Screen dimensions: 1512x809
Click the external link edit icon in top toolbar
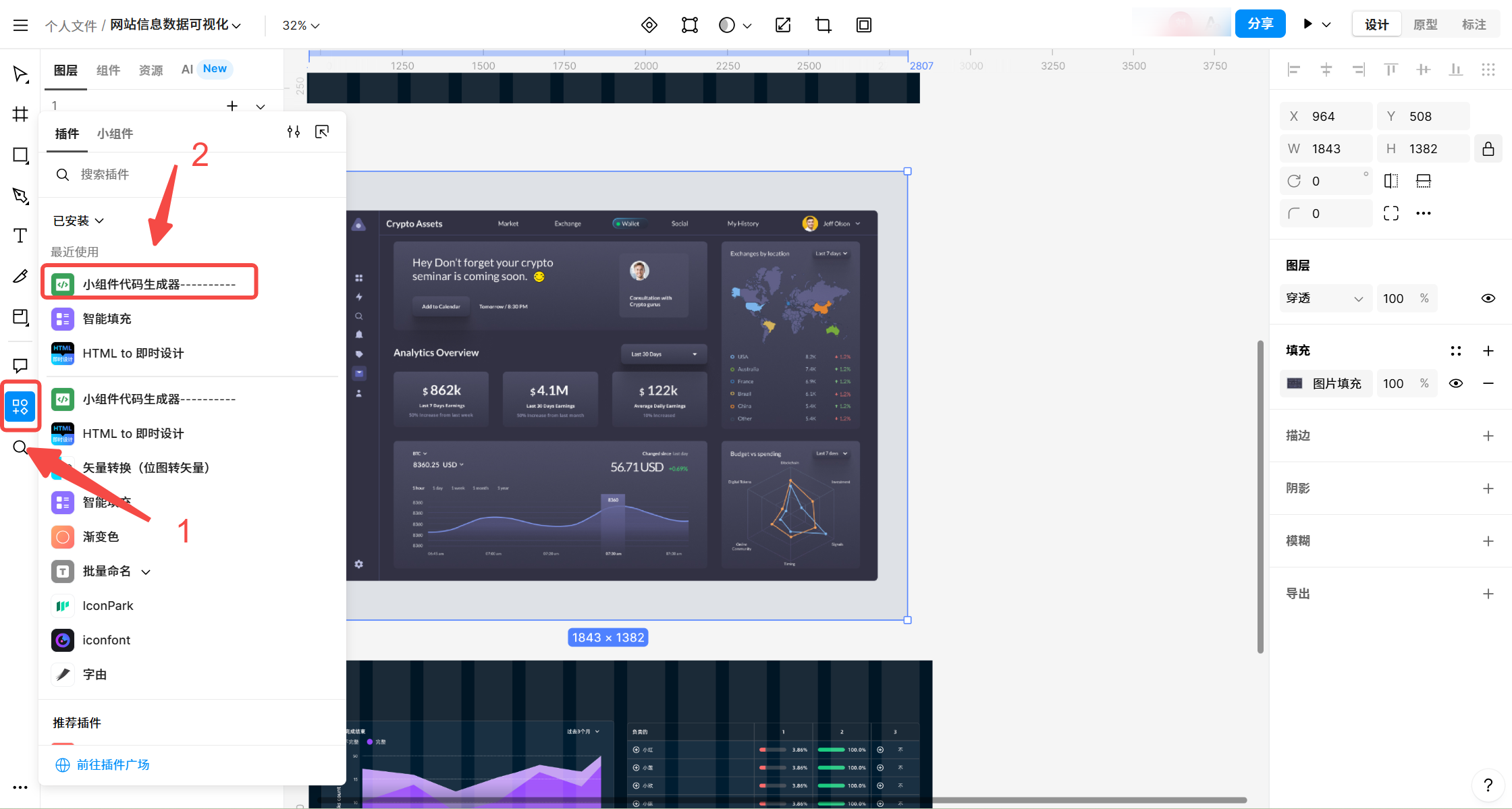[x=783, y=25]
